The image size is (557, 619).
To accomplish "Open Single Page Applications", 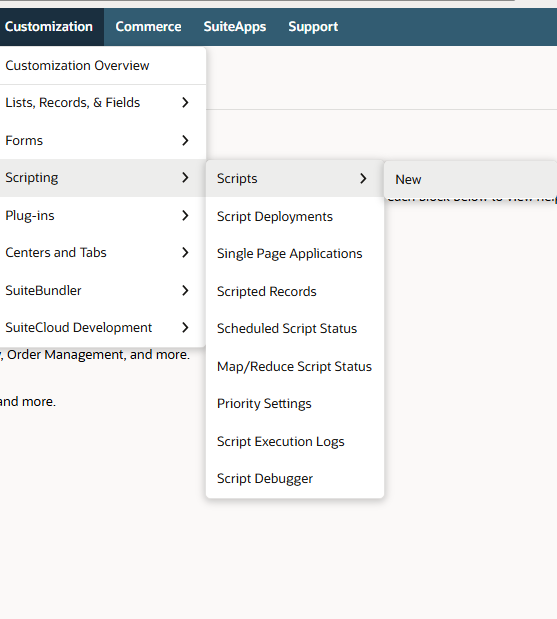I will tap(295, 253).
